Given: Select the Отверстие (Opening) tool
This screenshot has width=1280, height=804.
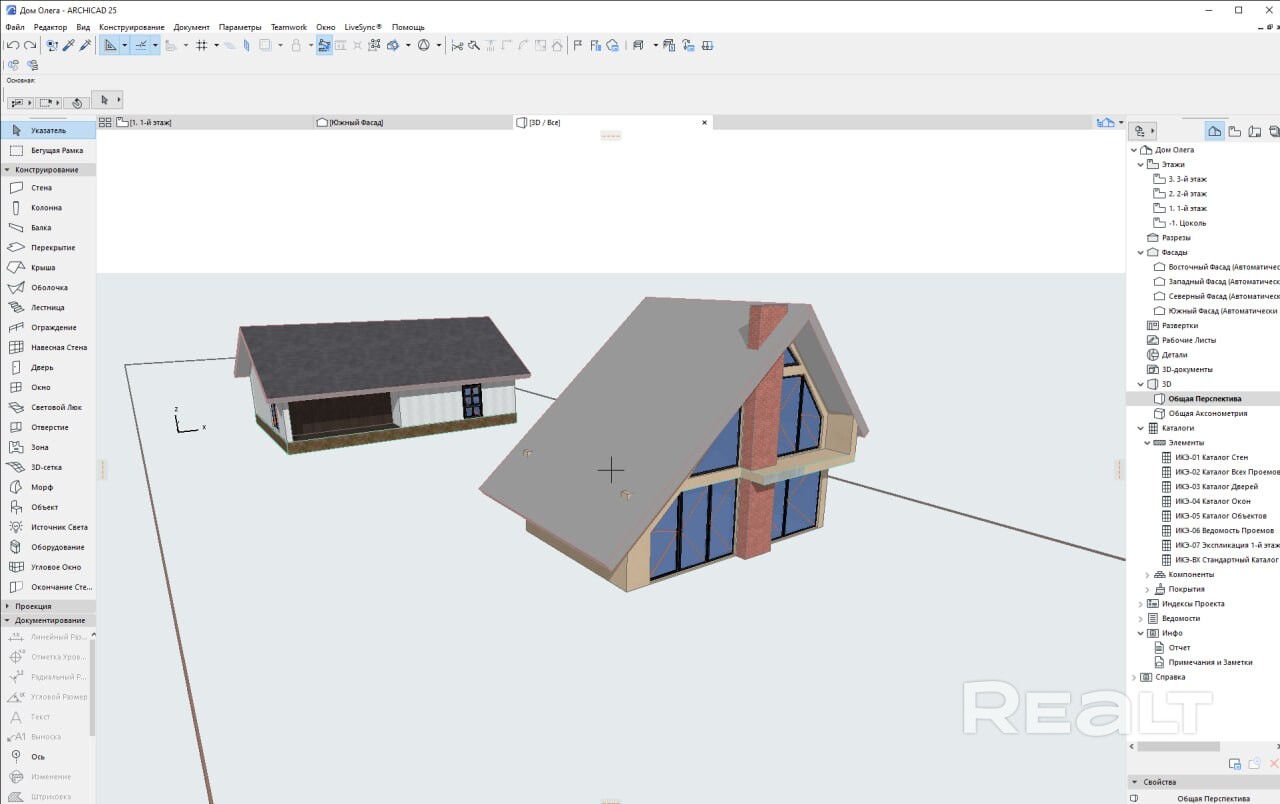Looking at the screenshot, I should [x=48, y=428].
